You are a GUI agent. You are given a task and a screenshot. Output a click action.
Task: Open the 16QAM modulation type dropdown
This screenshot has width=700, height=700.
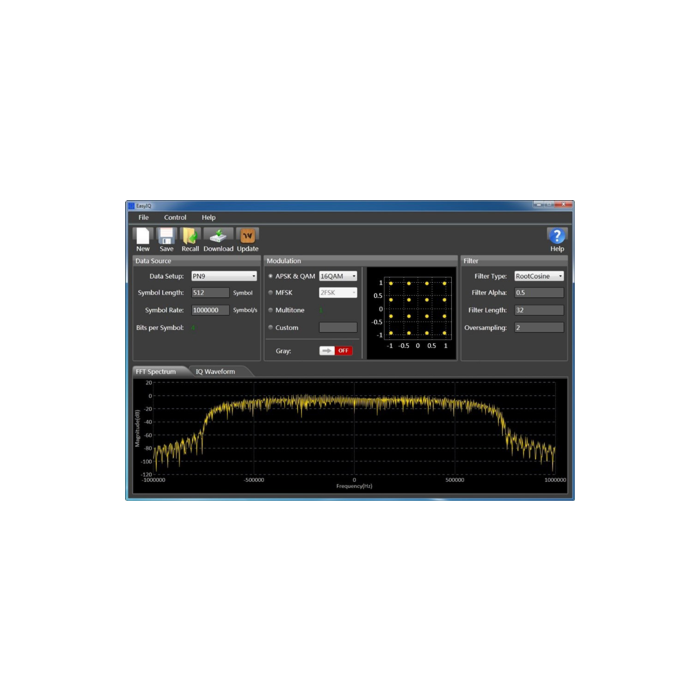pos(338,276)
